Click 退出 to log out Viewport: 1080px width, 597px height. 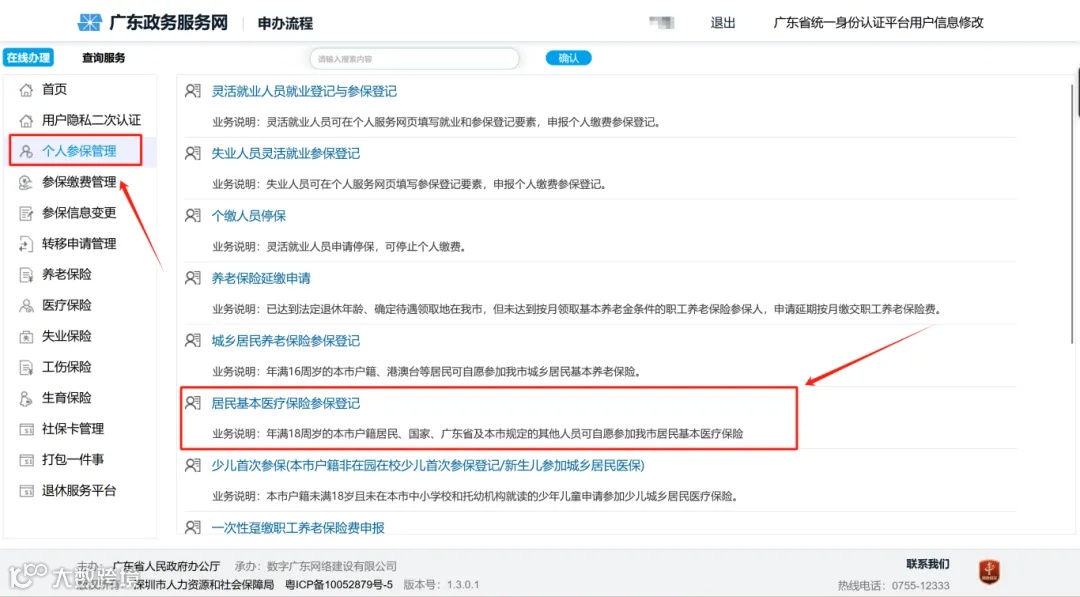(723, 22)
